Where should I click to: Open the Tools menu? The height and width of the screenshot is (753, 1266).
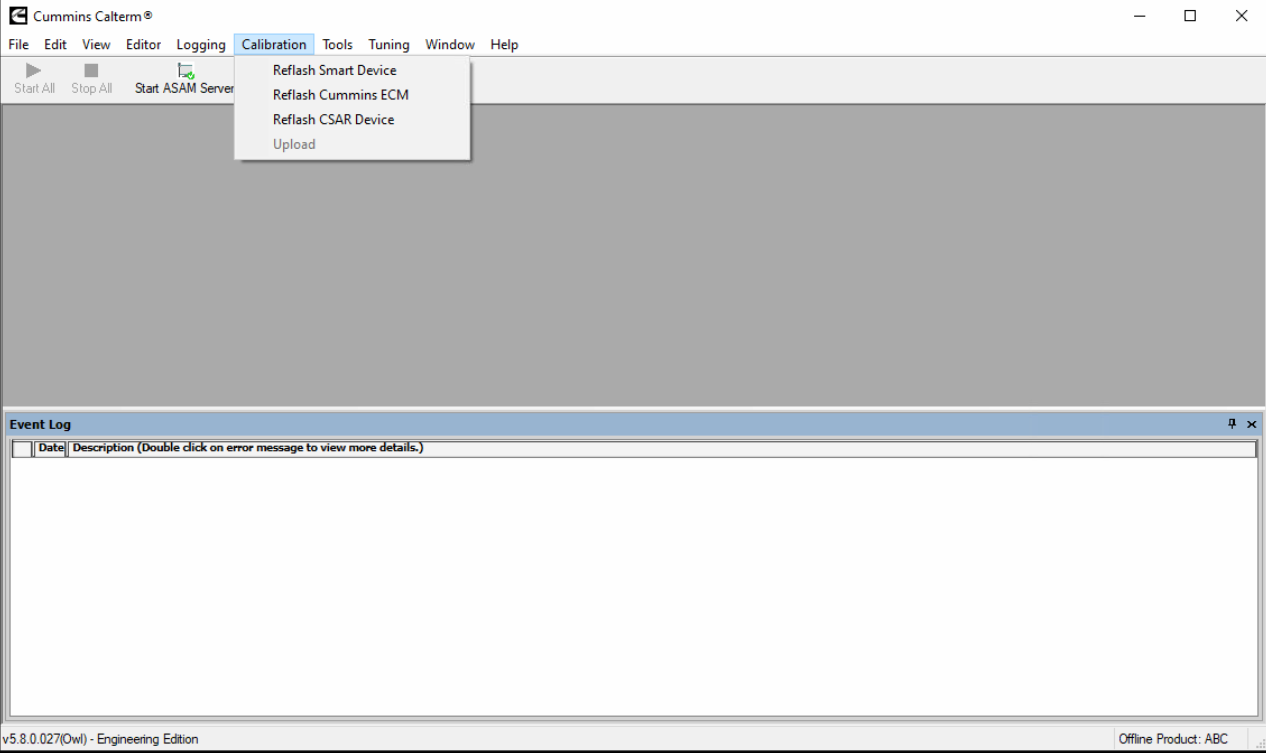pos(337,45)
